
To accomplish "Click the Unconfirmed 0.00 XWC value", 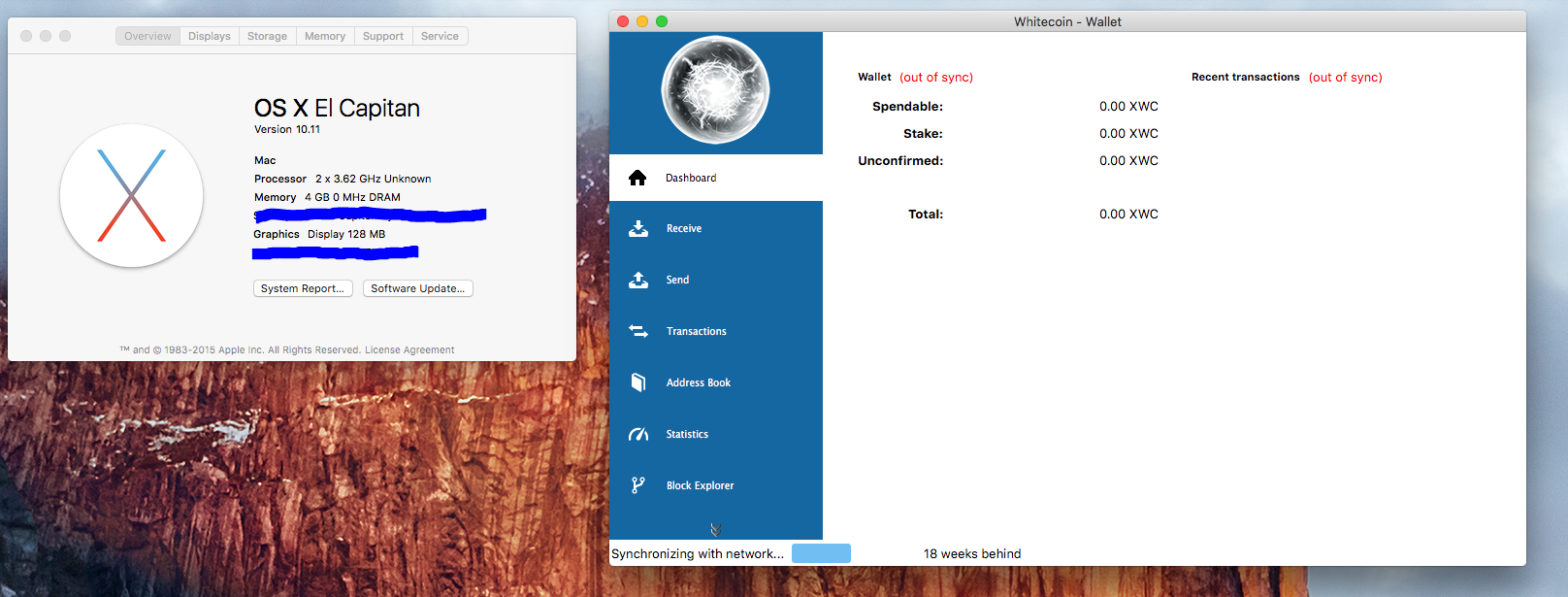I will pos(1128,160).
